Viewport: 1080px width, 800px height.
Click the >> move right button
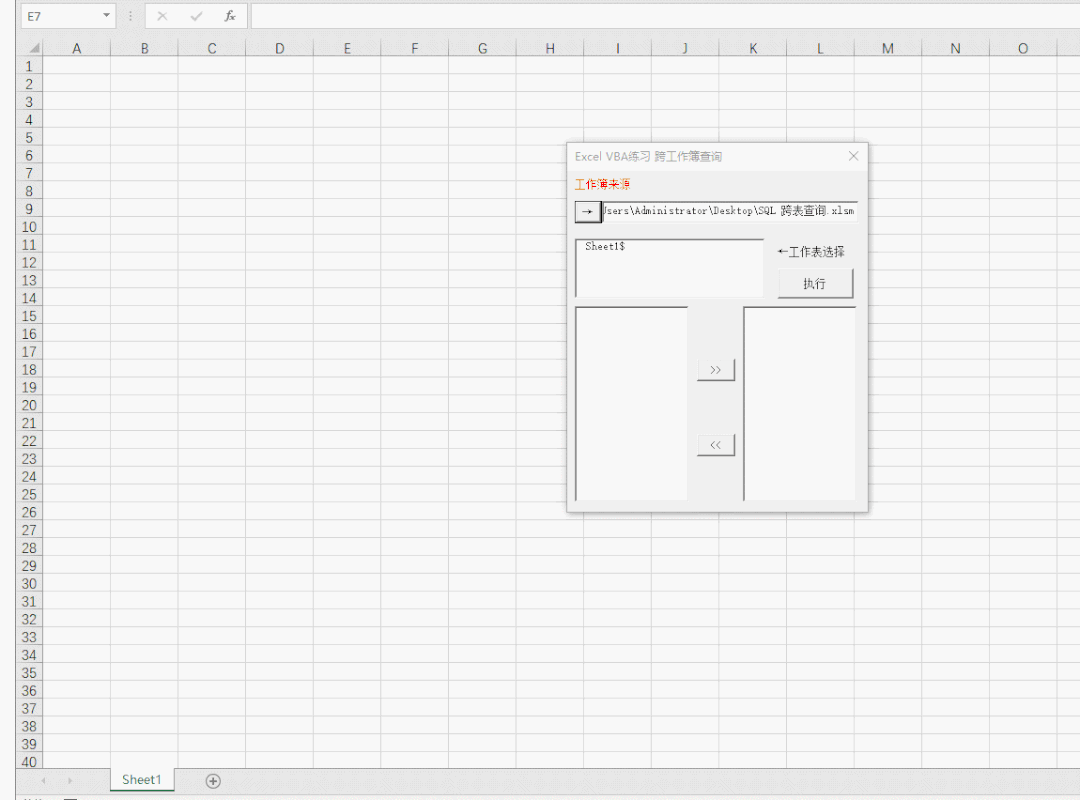(716, 370)
